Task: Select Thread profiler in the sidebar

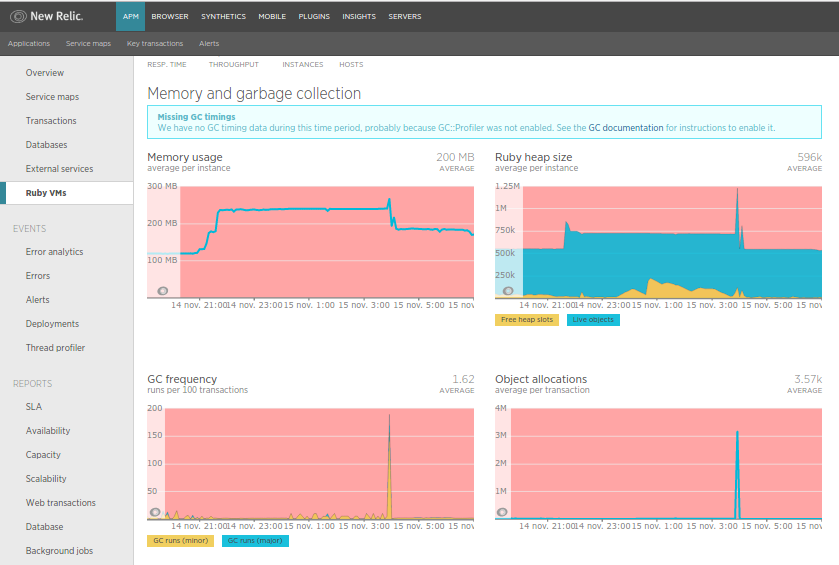Action: tap(55, 348)
